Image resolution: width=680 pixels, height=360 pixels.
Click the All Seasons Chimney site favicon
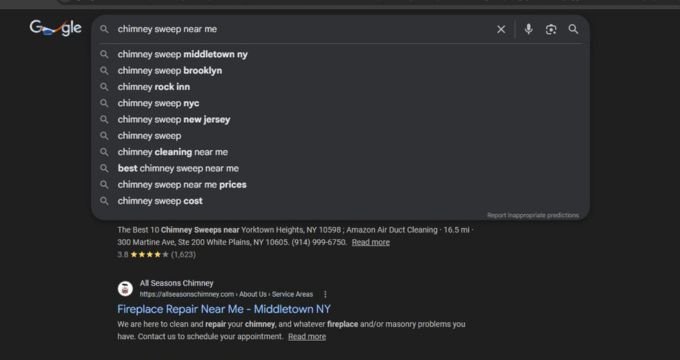click(125, 289)
